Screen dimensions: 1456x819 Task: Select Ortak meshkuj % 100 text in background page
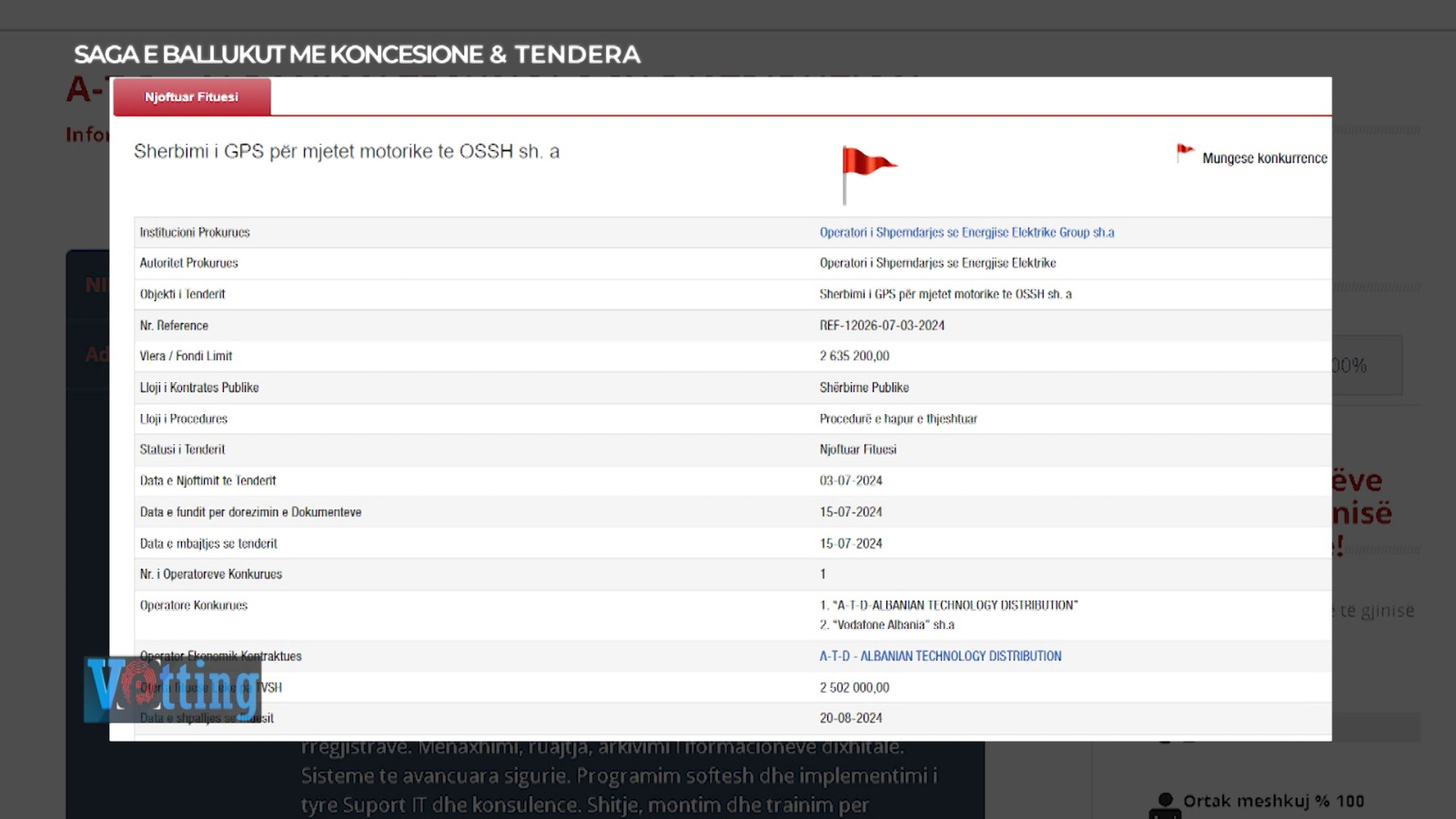point(1274,802)
